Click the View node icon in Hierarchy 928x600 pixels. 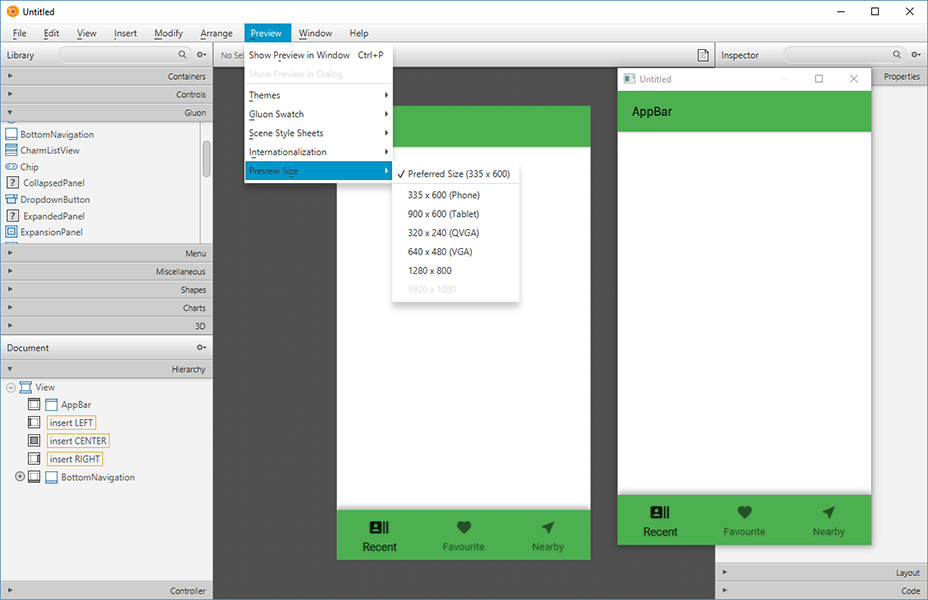(25, 387)
